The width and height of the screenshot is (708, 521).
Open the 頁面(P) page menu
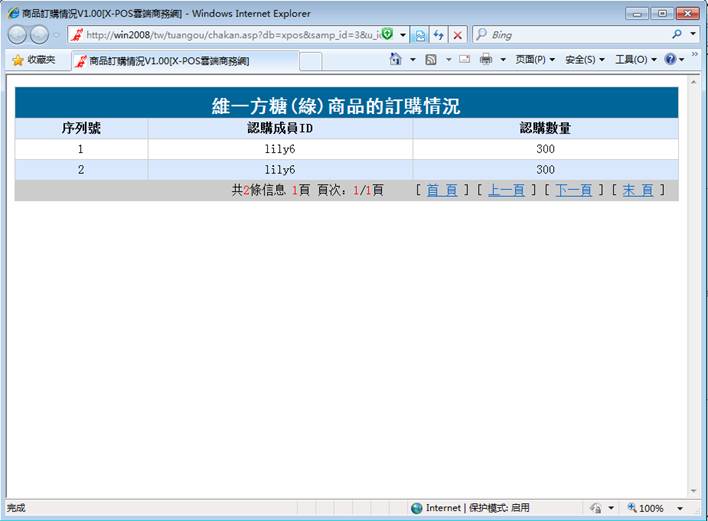coord(535,60)
